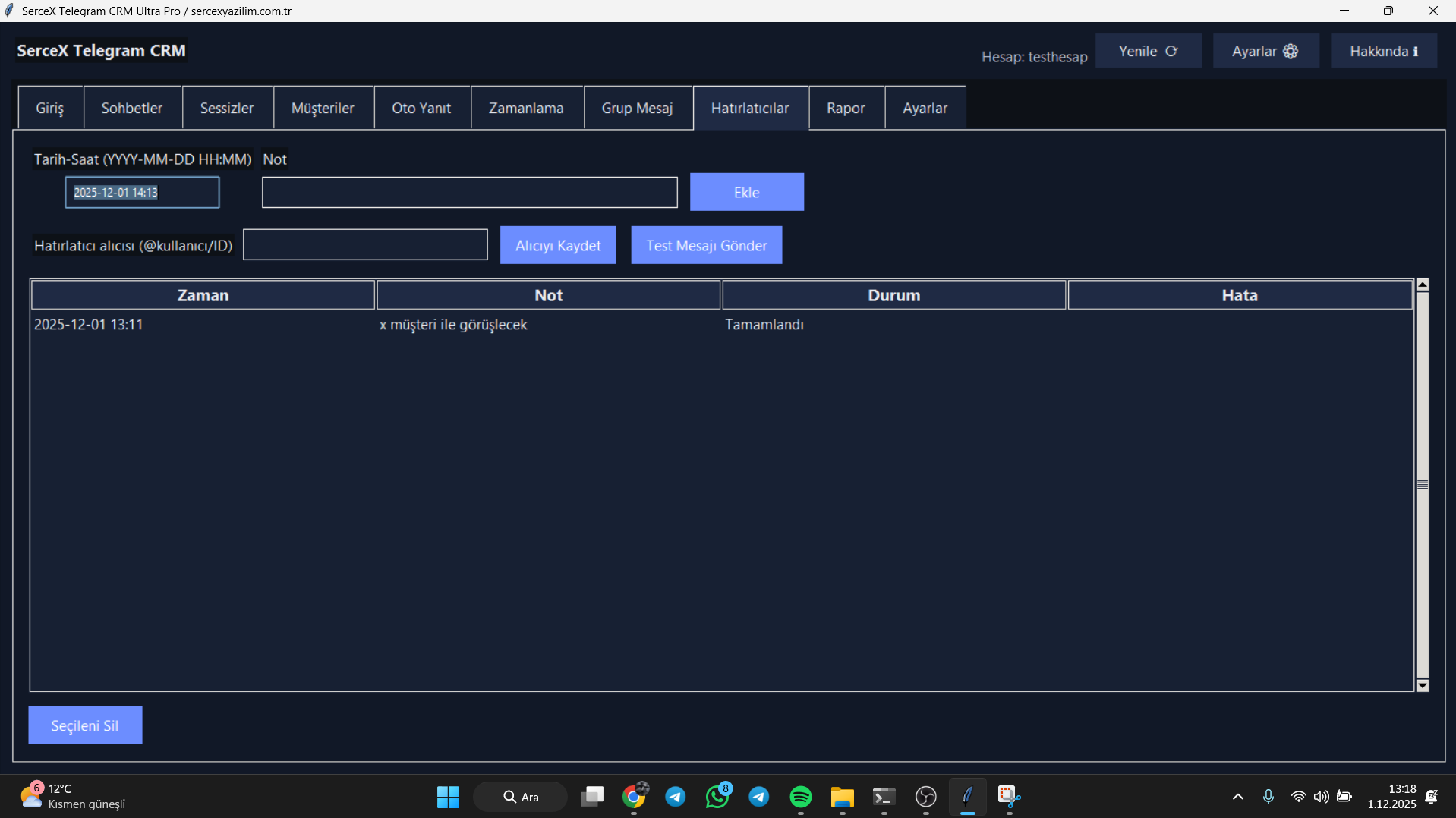The width and height of the screenshot is (1456, 818).
Task: Click the Windows Start button
Action: (448, 797)
